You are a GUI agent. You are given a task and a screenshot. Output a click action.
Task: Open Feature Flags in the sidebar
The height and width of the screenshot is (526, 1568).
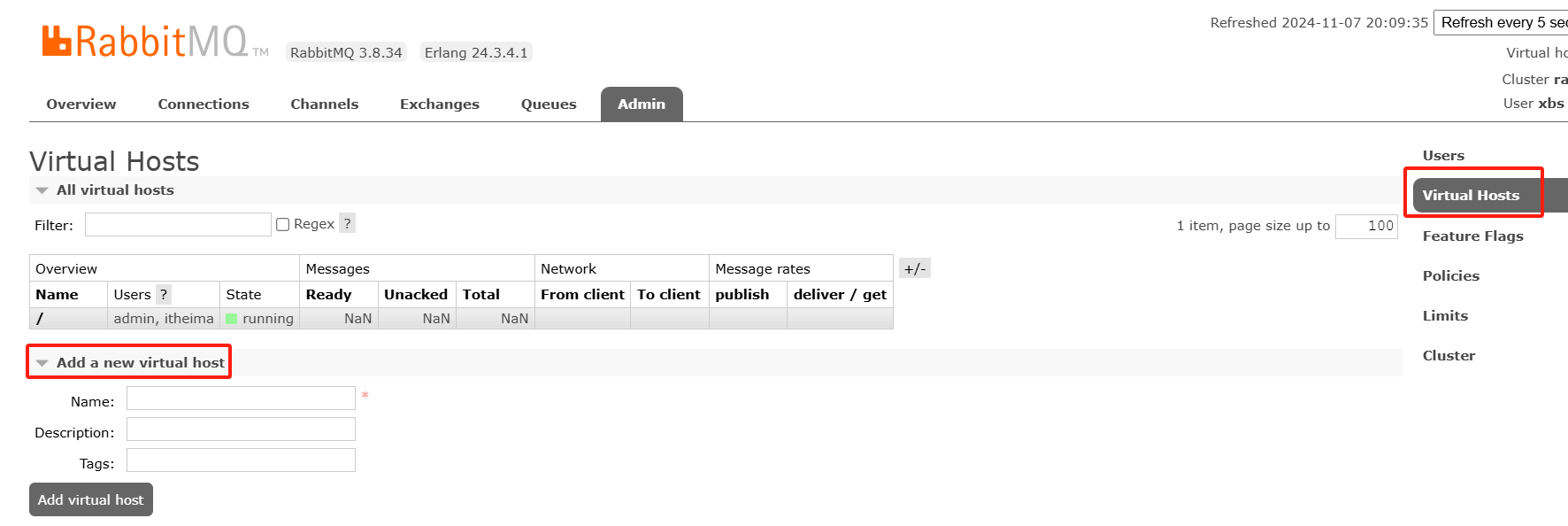[1473, 236]
